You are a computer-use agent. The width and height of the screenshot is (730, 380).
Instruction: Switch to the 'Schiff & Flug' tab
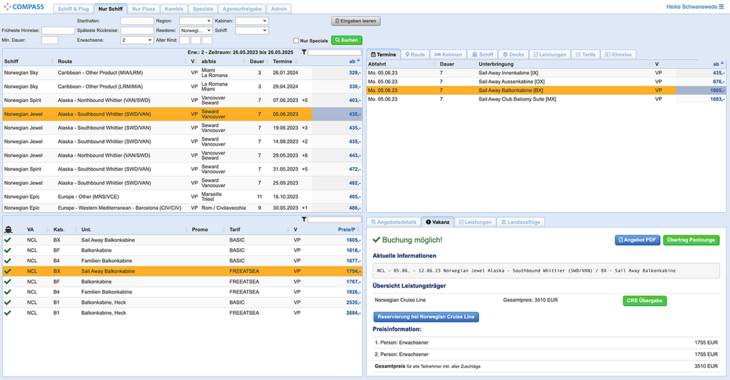[73, 9]
